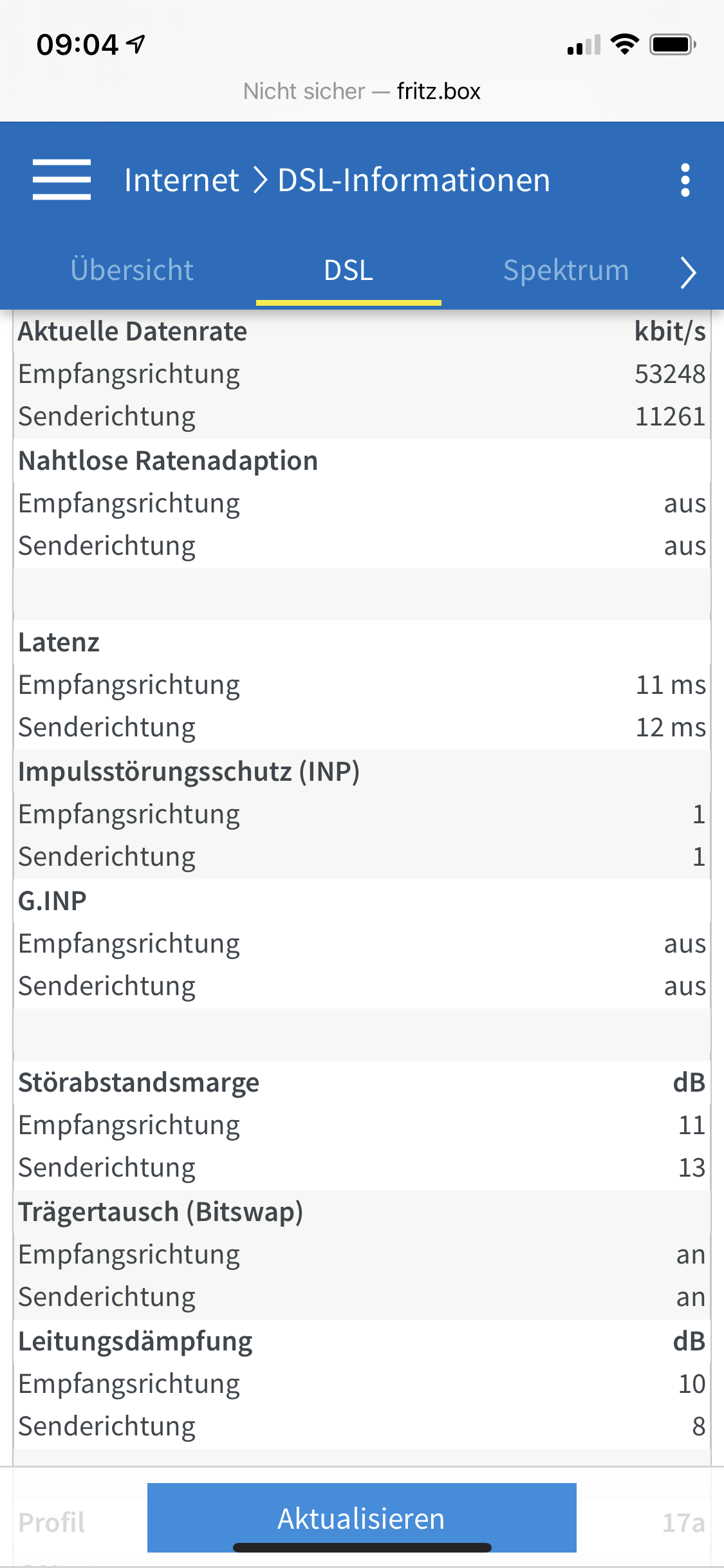The width and height of the screenshot is (724, 1568).
Task: Select the Störabstandsmarge section header
Action: click(x=138, y=1083)
